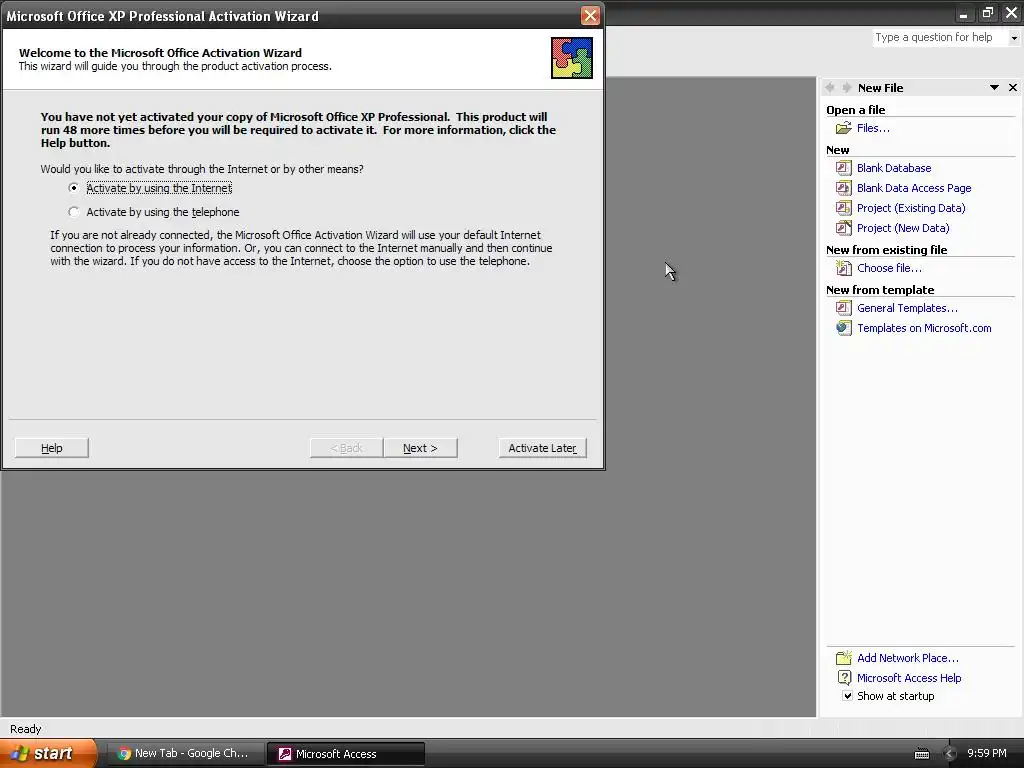Open Help in the Activation Wizard
Viewport: 1024px width, 768px height.
point(52,448)
